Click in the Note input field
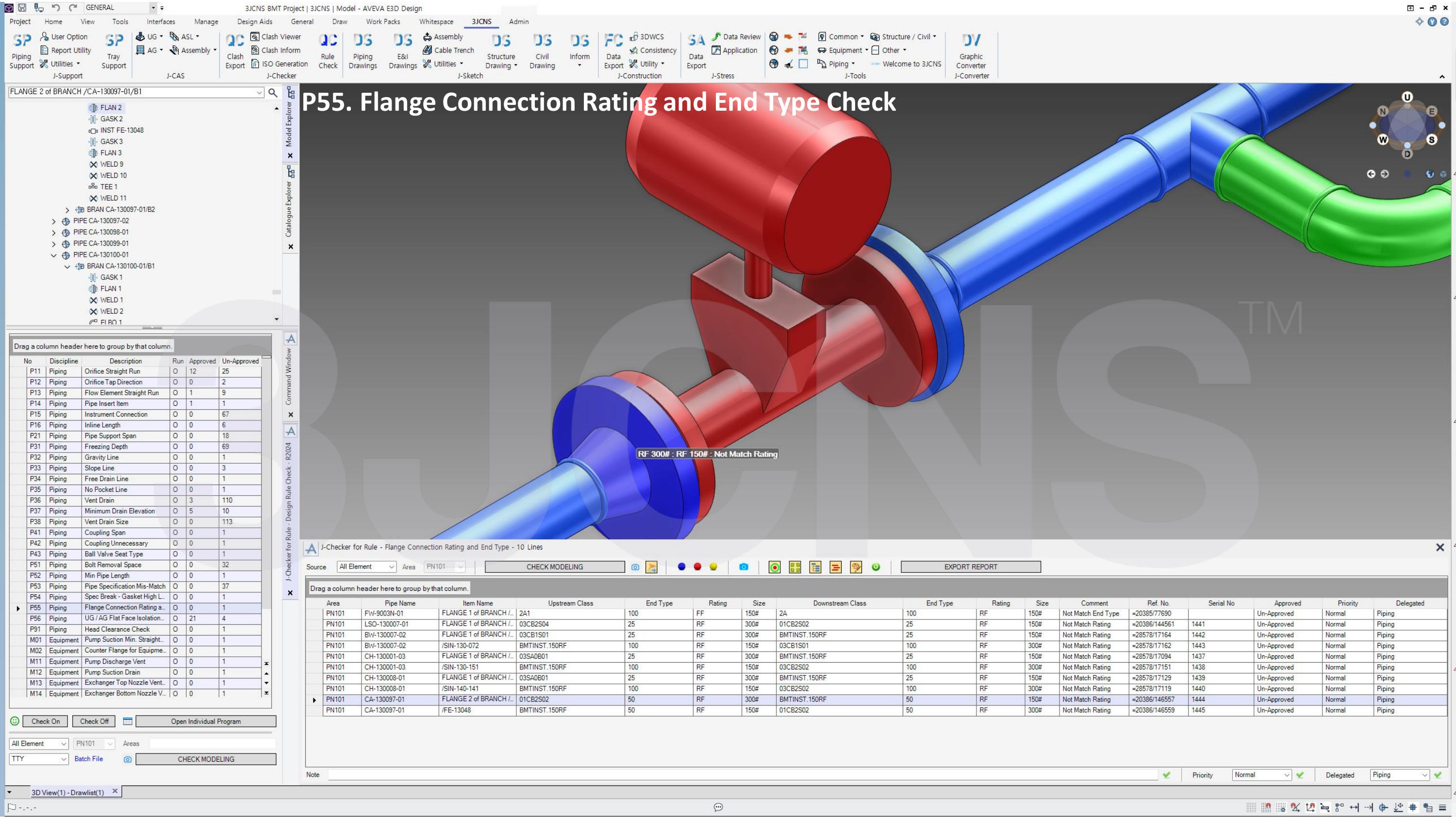Screen dimensions: 1456x819 tap(742, 775)
